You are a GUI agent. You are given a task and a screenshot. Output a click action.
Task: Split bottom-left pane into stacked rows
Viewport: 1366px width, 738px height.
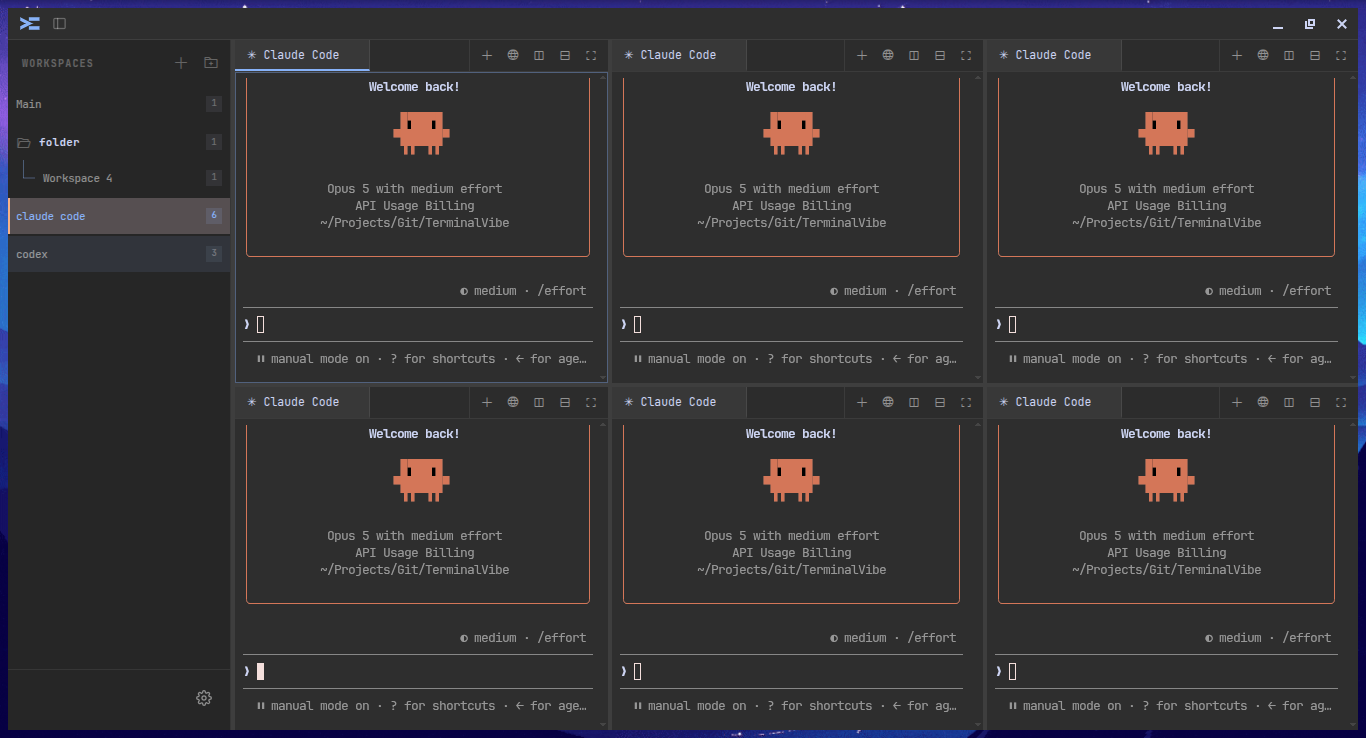[x=565, y=402]
